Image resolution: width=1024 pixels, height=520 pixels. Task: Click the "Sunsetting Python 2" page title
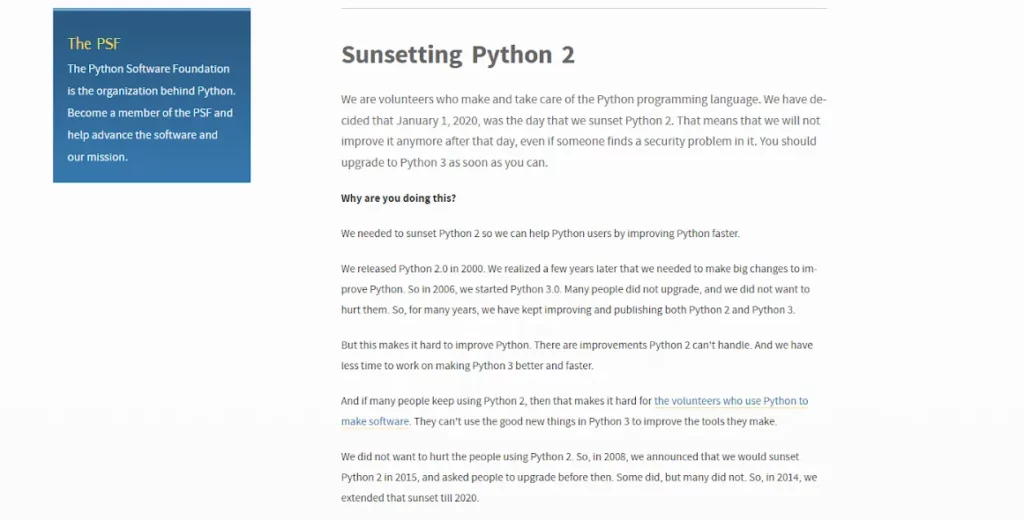457,54
